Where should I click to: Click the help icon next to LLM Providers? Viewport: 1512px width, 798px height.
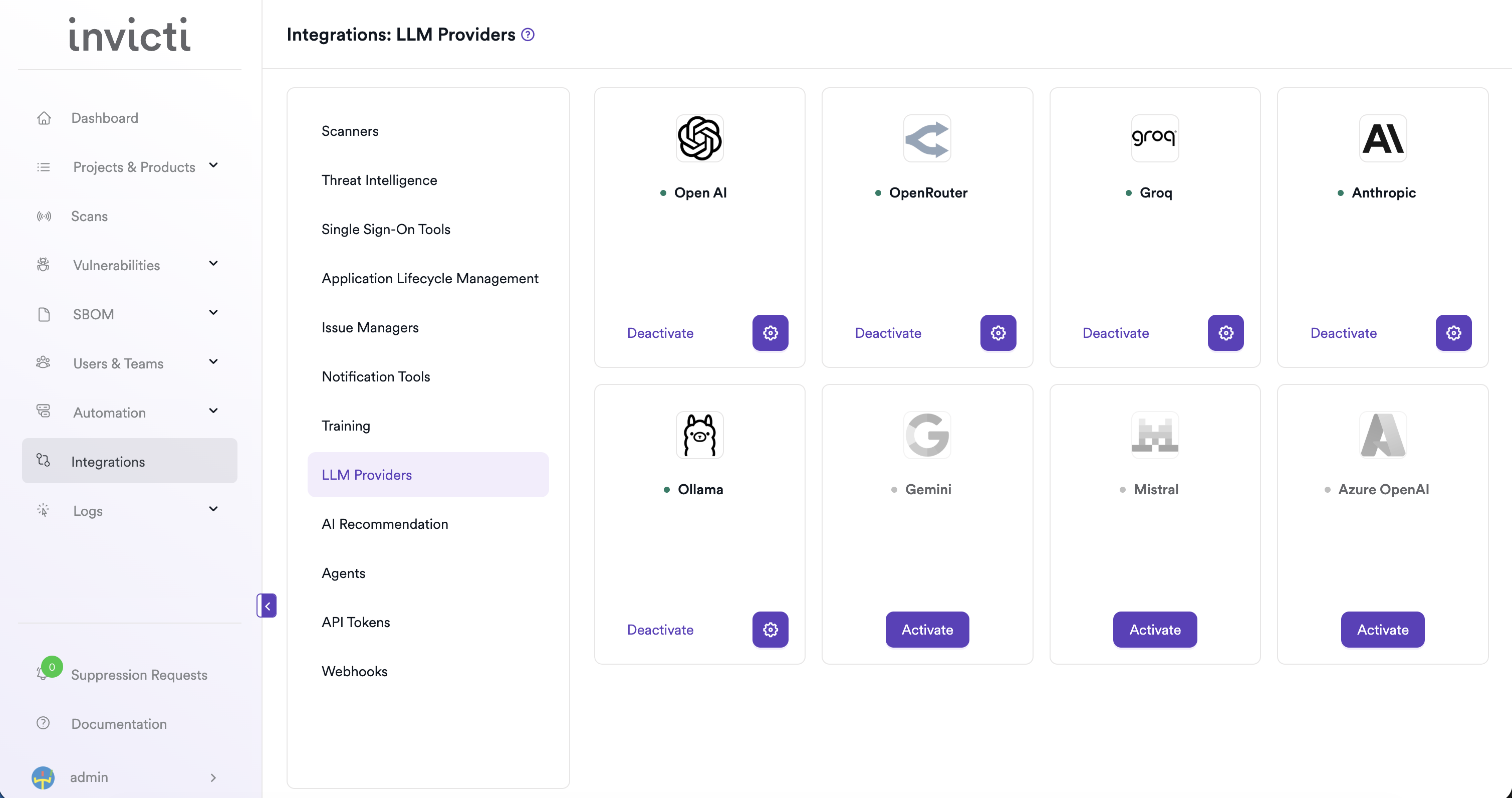[527, 35]
